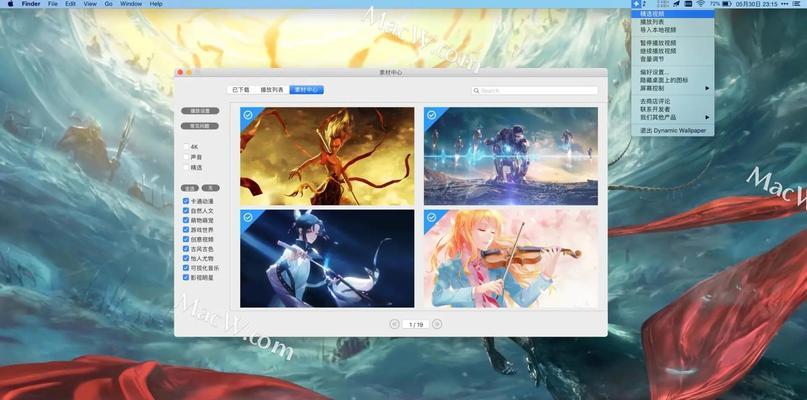Uncheck the 创意视频 category
This screenshot has width=807, height=400.
(186, 239)
